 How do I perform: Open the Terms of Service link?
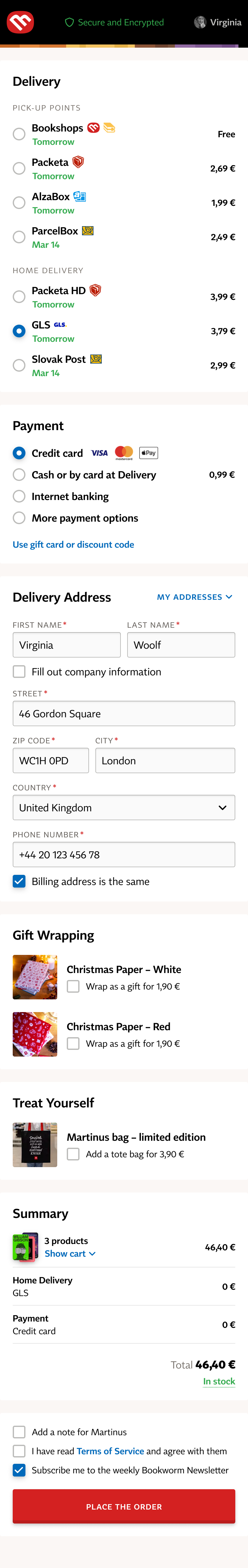click(x=110, y=1451)
